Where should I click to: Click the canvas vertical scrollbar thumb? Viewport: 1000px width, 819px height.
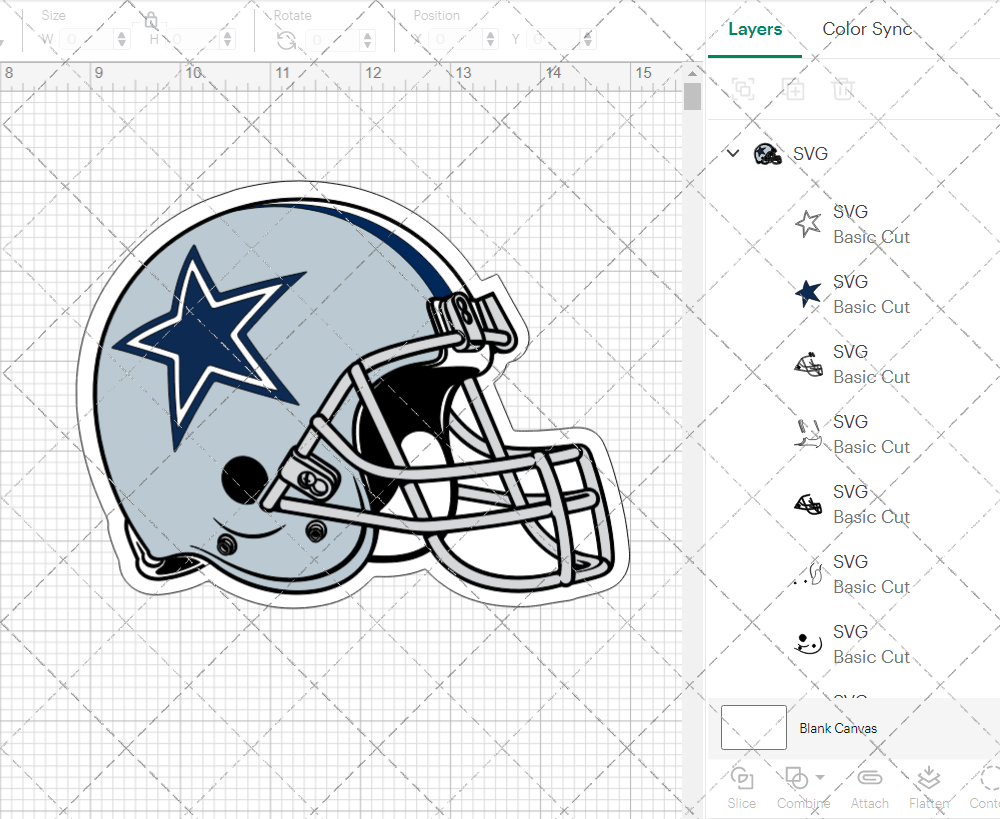[692, 97]
